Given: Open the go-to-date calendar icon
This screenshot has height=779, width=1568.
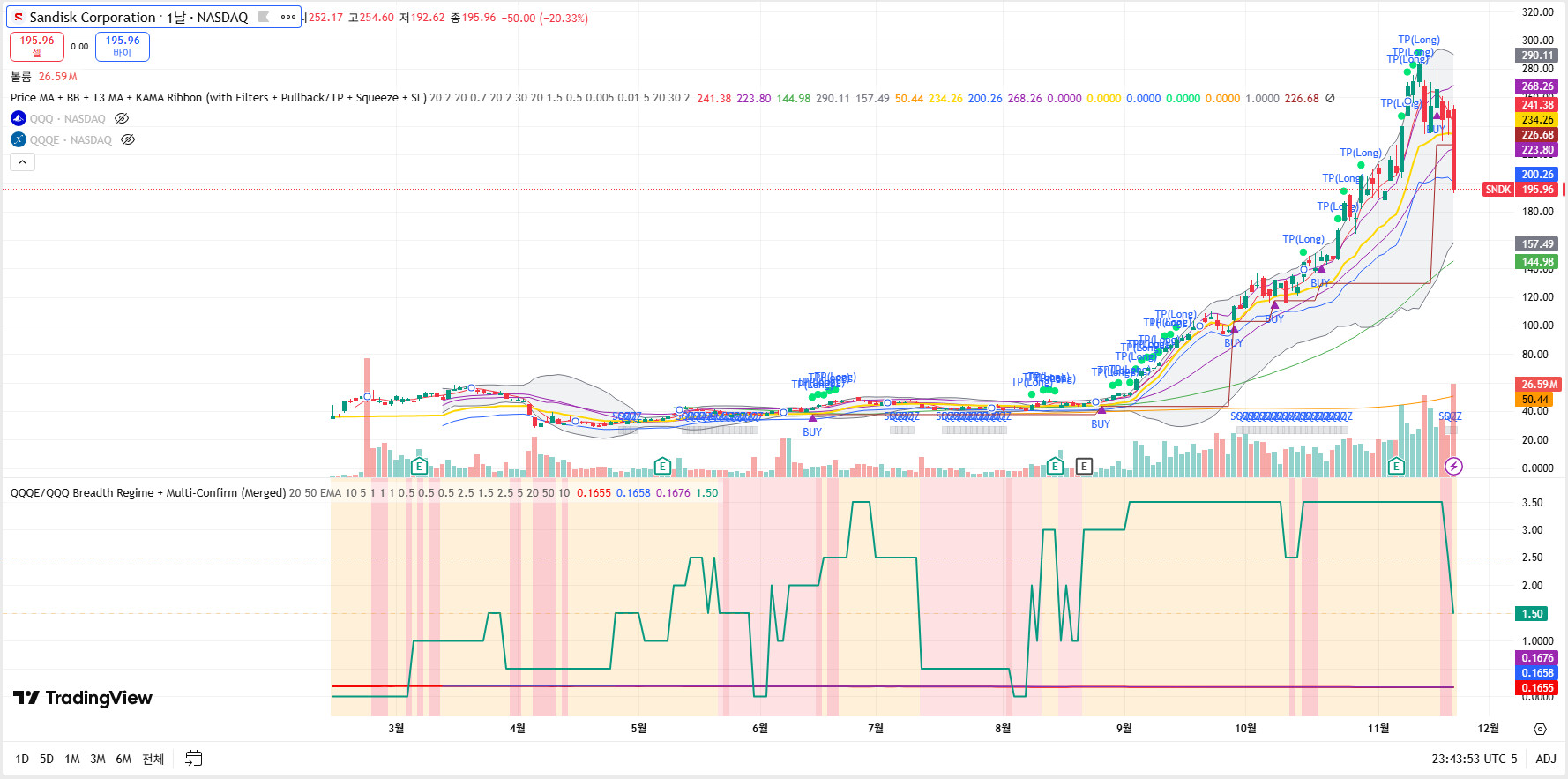Looking at the screenshot, I should pos(194,758).
